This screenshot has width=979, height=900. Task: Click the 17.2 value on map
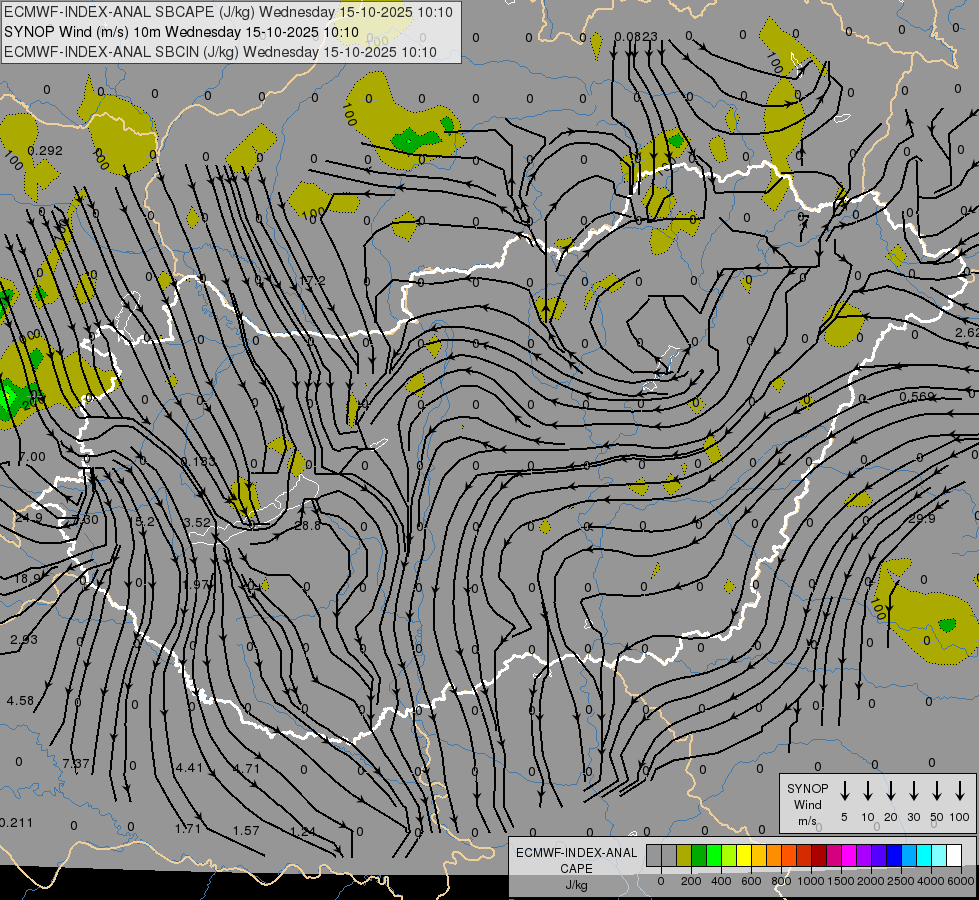point(312,280)
